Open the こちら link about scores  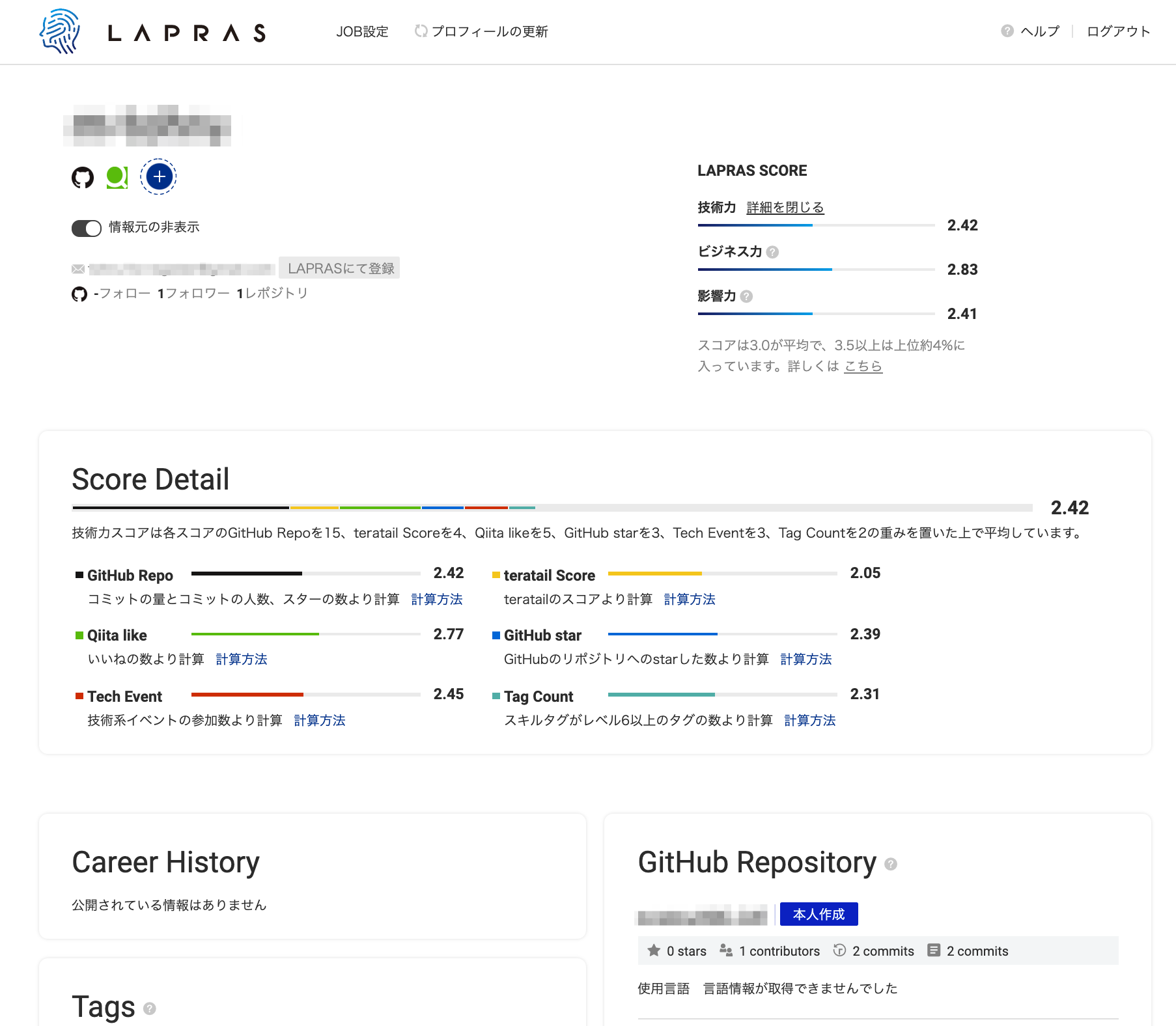tap(863, 366)
